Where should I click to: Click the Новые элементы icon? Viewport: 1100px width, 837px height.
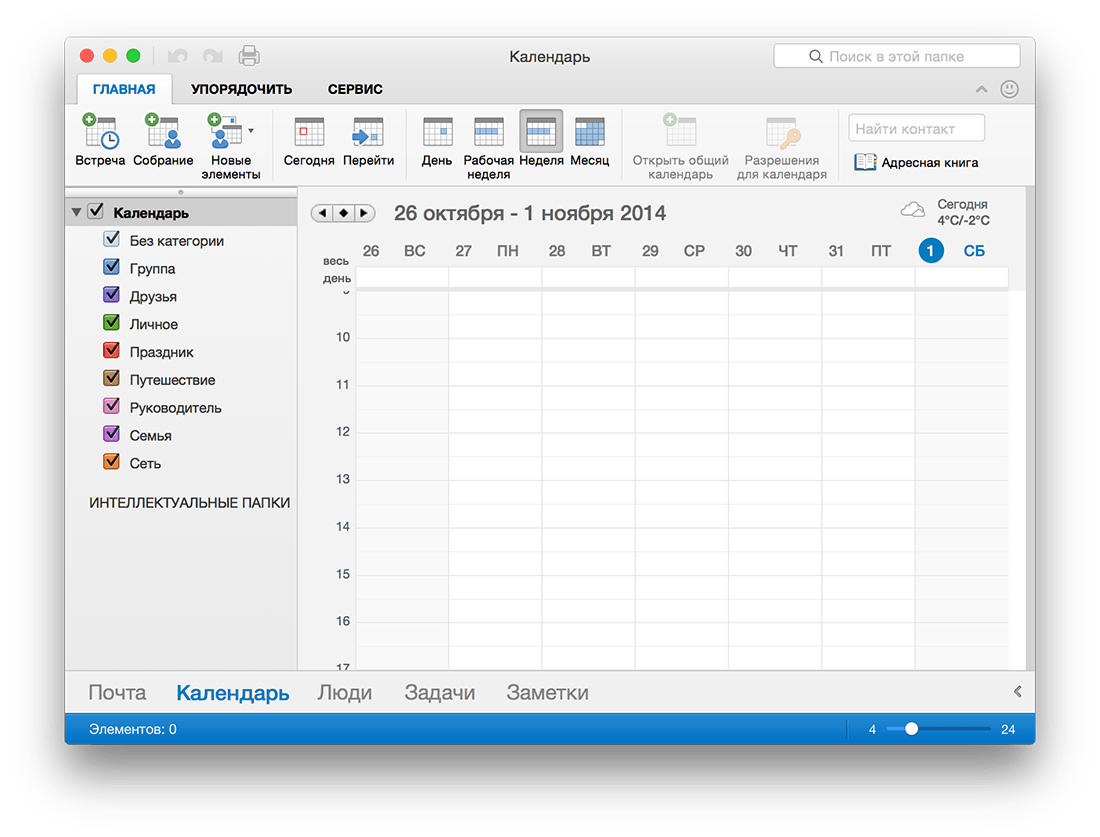pos(224,131)
